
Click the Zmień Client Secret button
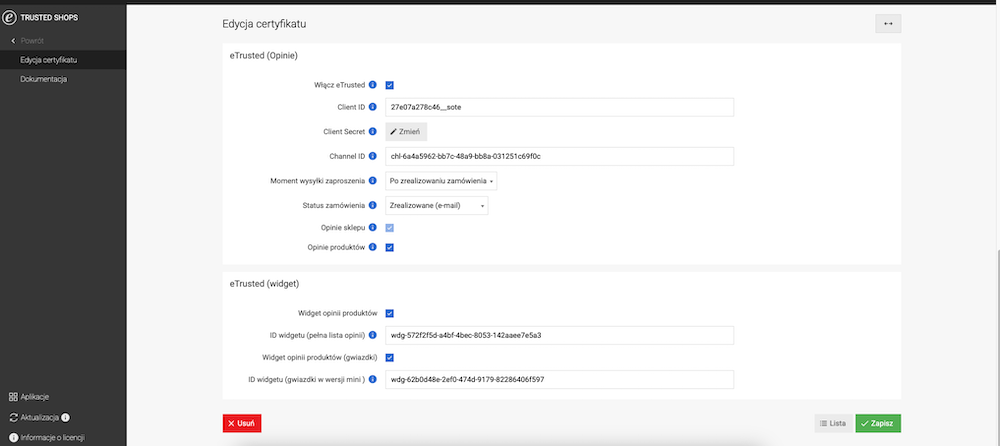click(x=406, y=131)
